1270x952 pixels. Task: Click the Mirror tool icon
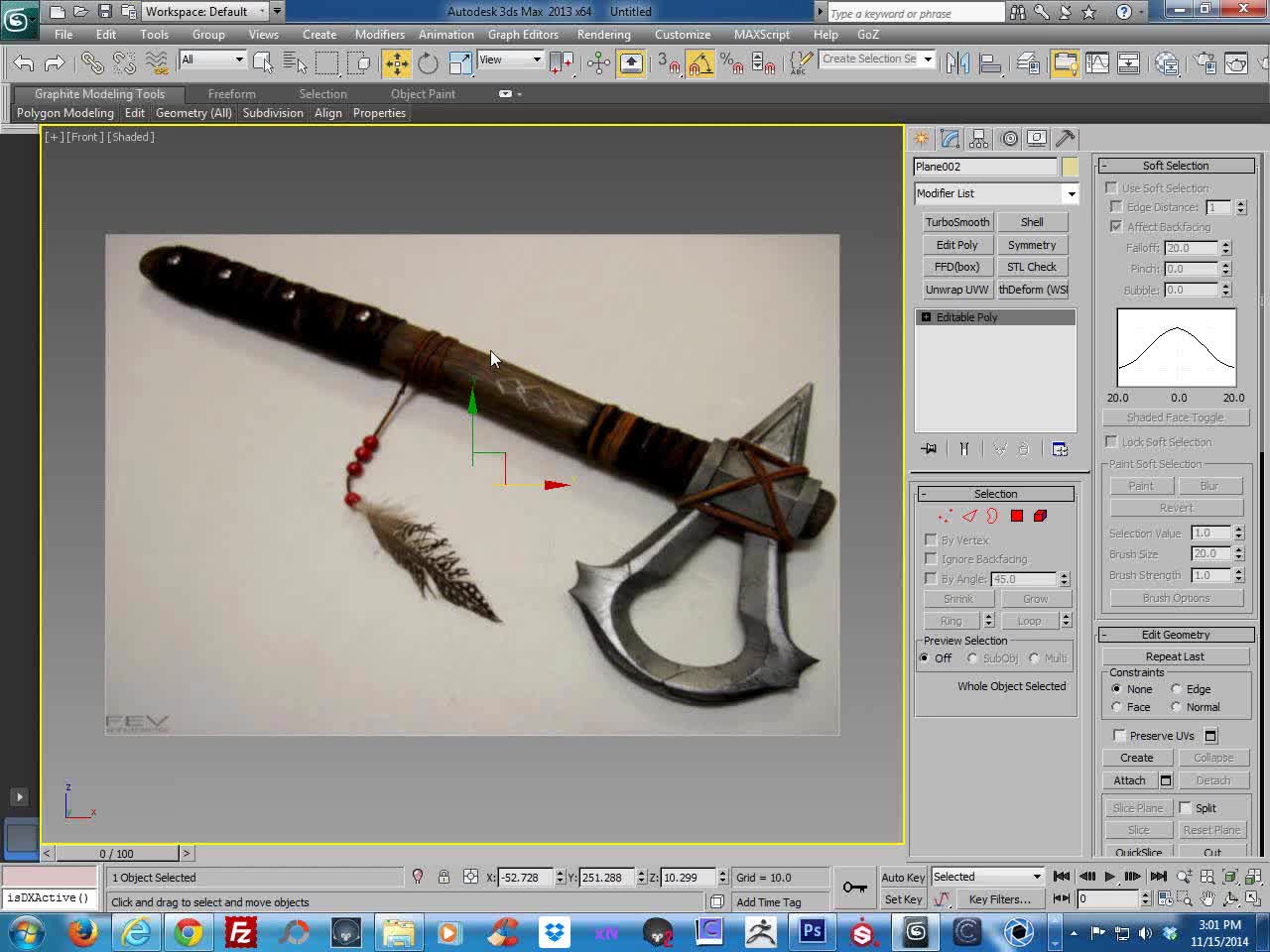point(957,63)
